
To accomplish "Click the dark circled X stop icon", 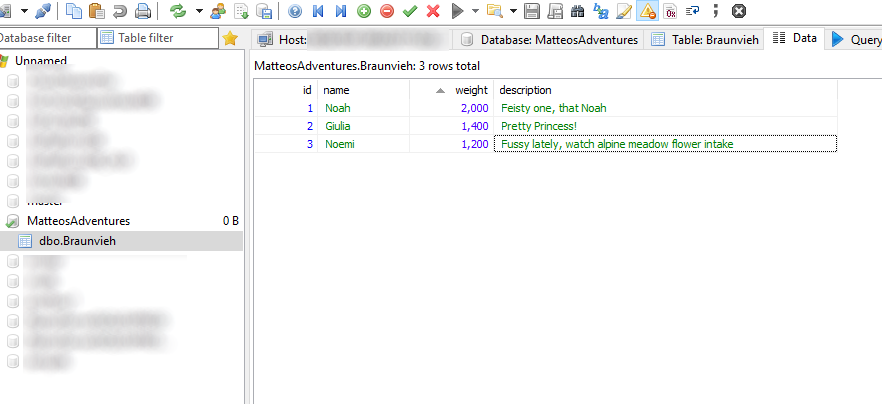I will [739, 10].
